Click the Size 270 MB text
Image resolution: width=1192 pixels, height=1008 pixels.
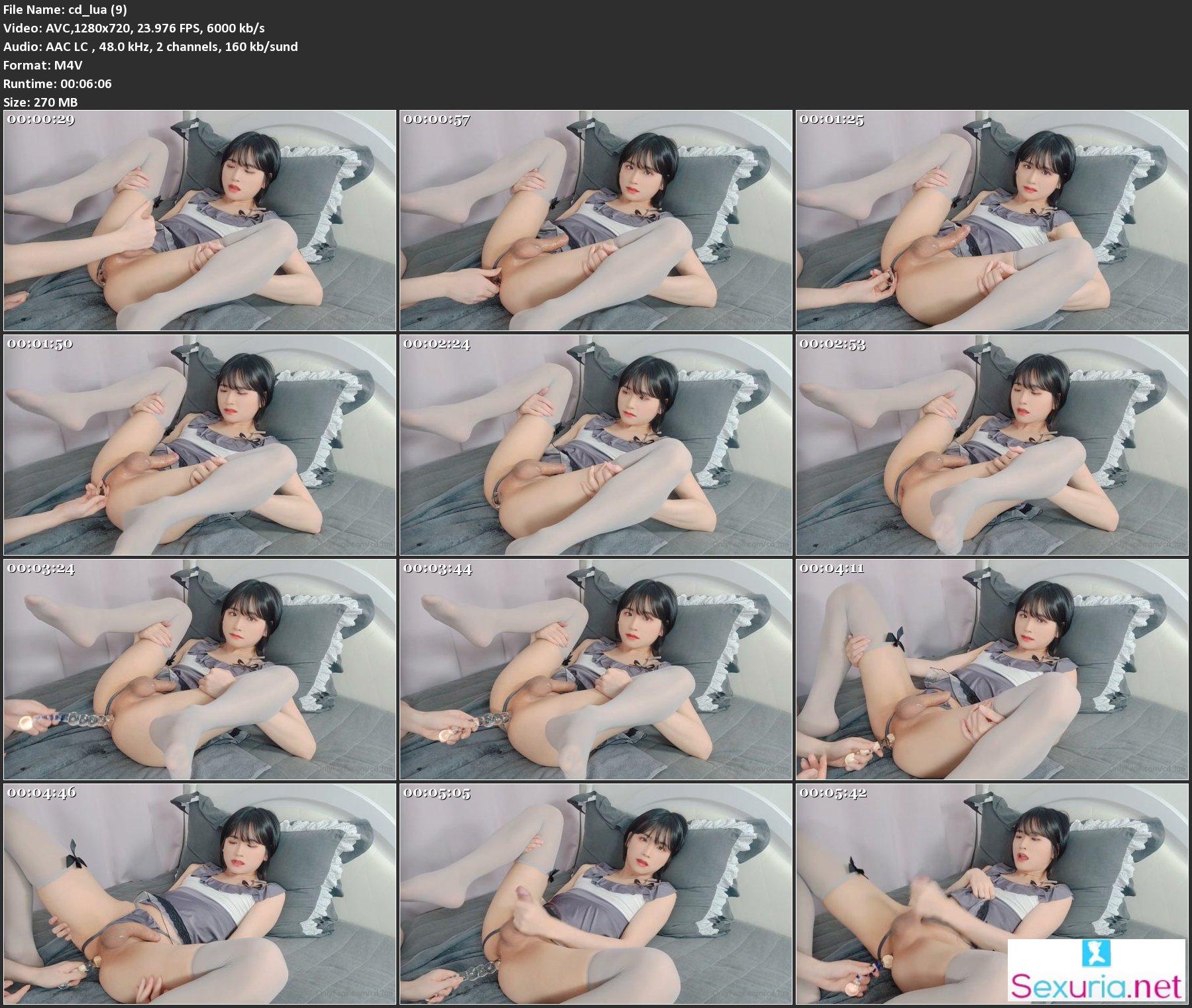tap(40, 102)
